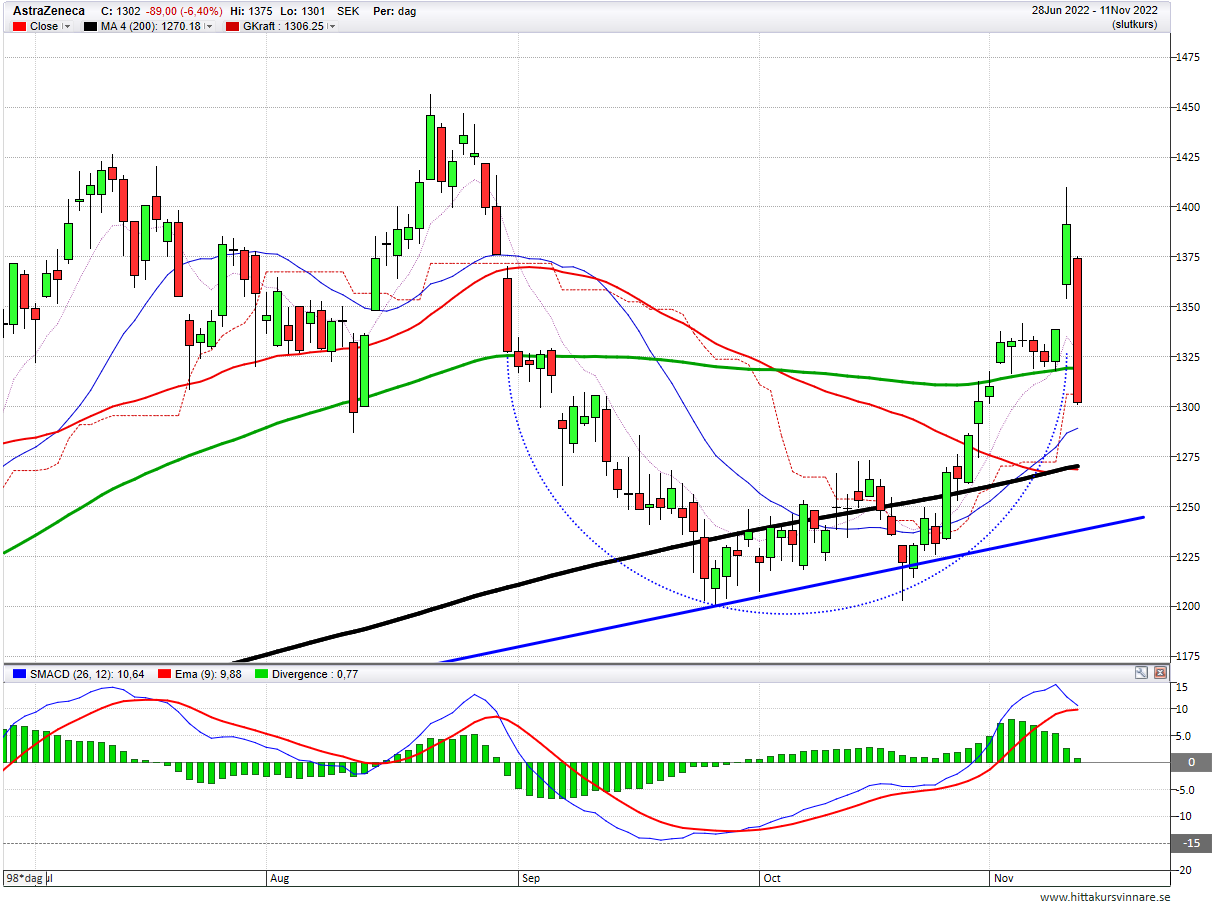
Task: Click the 'Divergence : 0,77' label
Action: pos(316,675)
